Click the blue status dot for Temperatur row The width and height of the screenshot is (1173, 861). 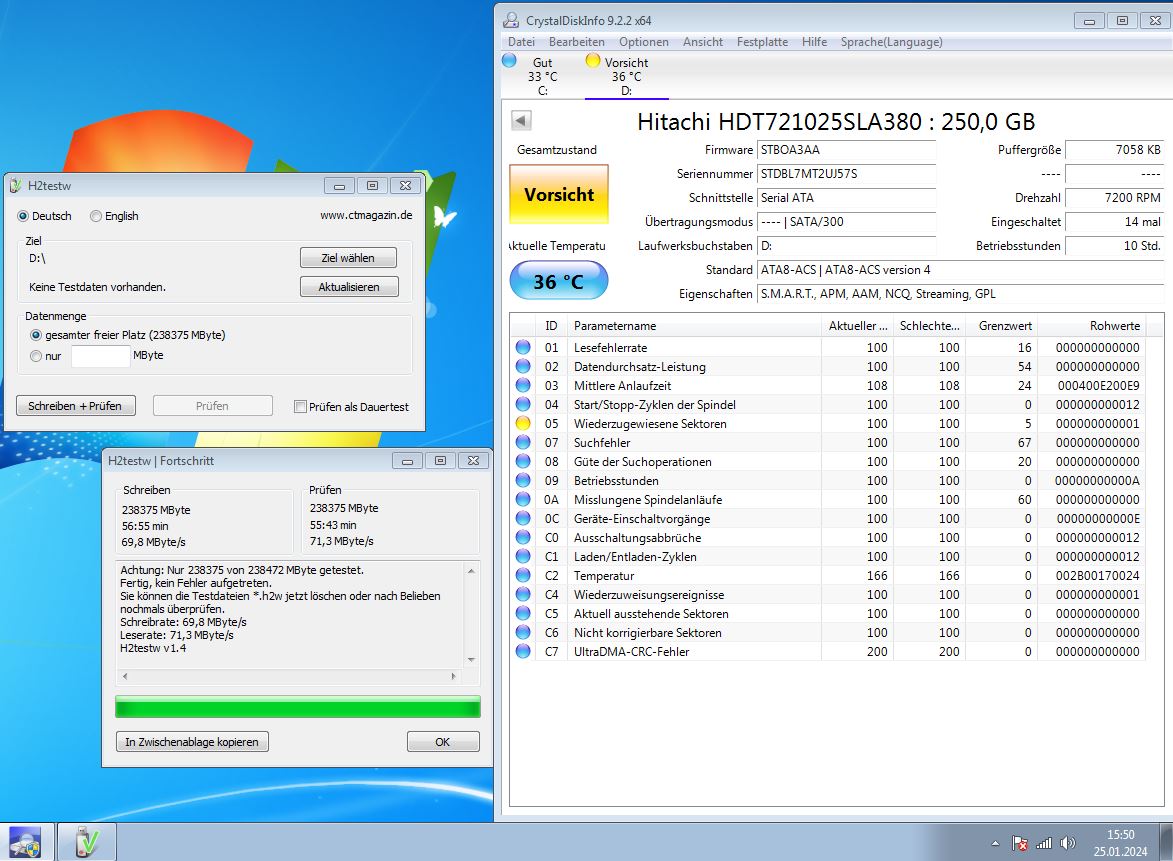pyautogui.click(x=523, y=575)
